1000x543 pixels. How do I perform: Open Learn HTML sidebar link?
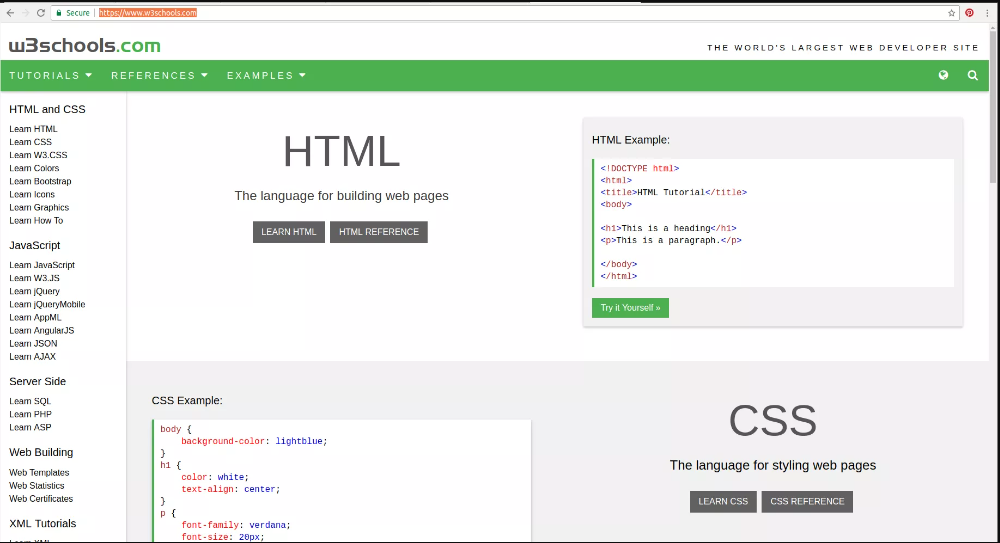pyautogui.click(x=33, y=129)
